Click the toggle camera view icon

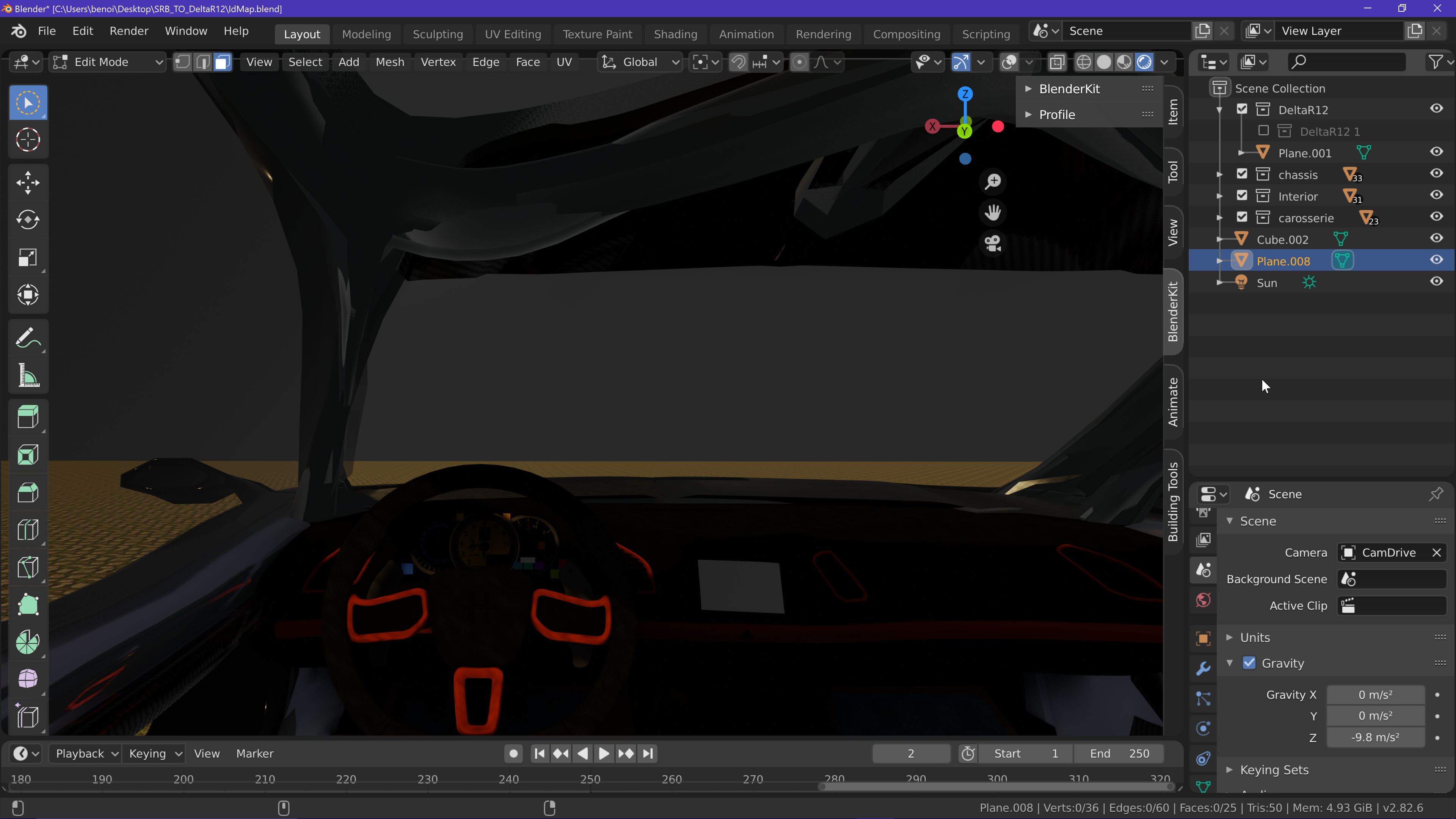click(x=993, y=243)
